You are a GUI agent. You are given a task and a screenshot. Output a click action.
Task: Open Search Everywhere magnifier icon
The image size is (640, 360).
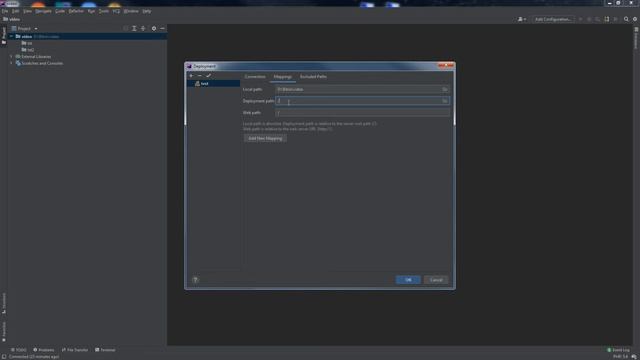tap(626, 19)
